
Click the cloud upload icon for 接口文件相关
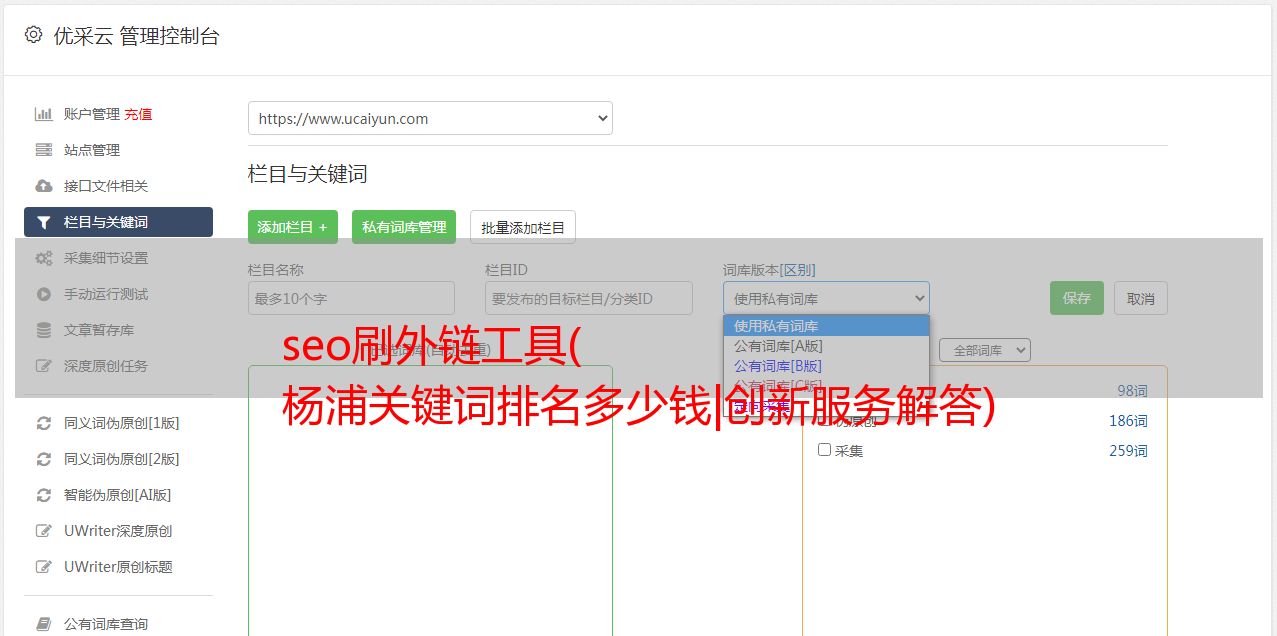click(44, 186)
